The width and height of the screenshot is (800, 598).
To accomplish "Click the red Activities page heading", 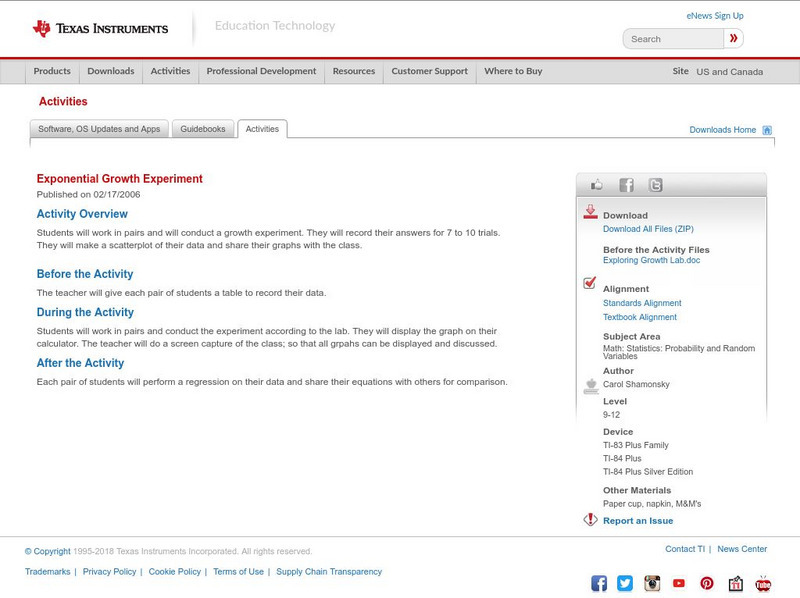I will click(x=63, y=102).
